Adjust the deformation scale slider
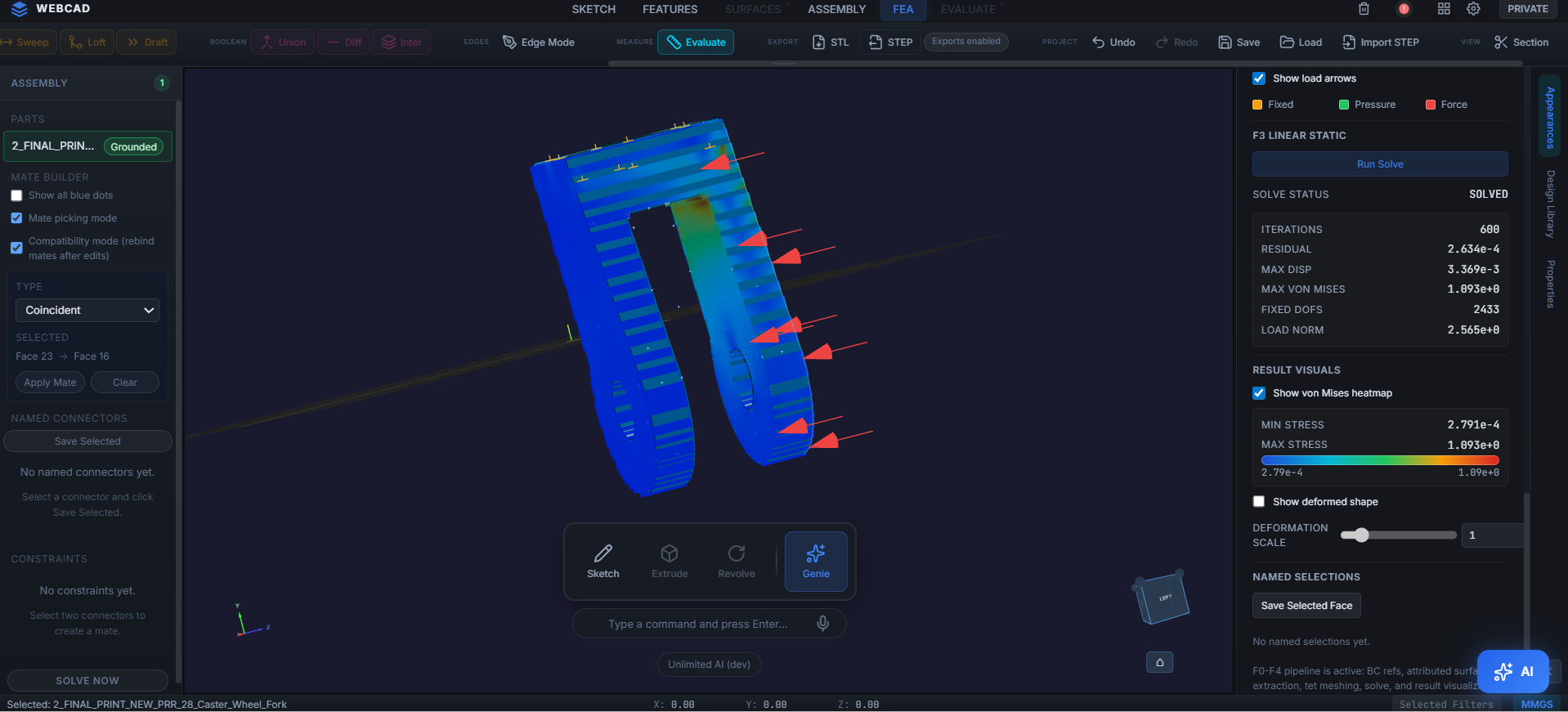1568x712 pixels. click(1360, 535)
